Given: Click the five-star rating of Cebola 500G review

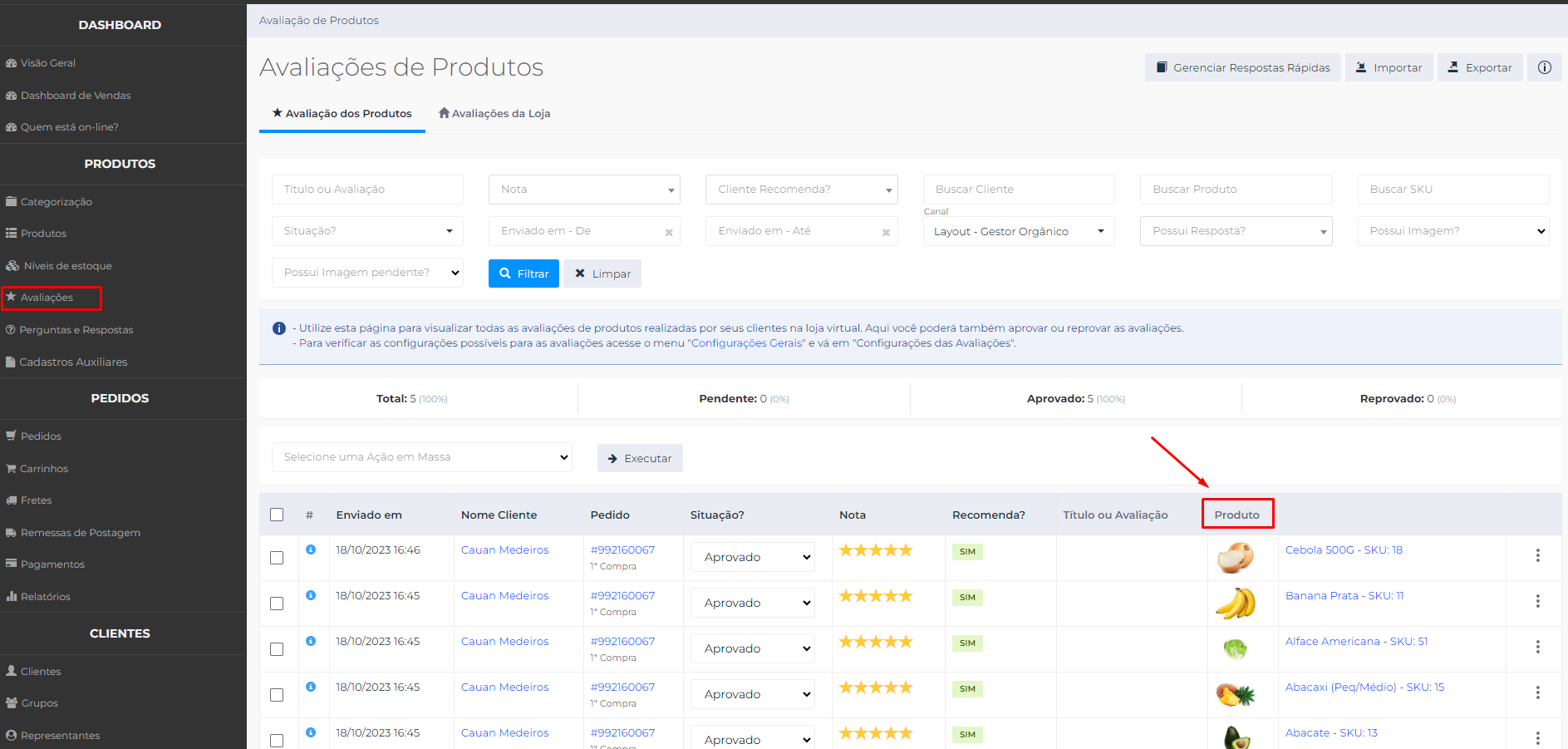Looking at the screenshot, I should click(876, 550).
